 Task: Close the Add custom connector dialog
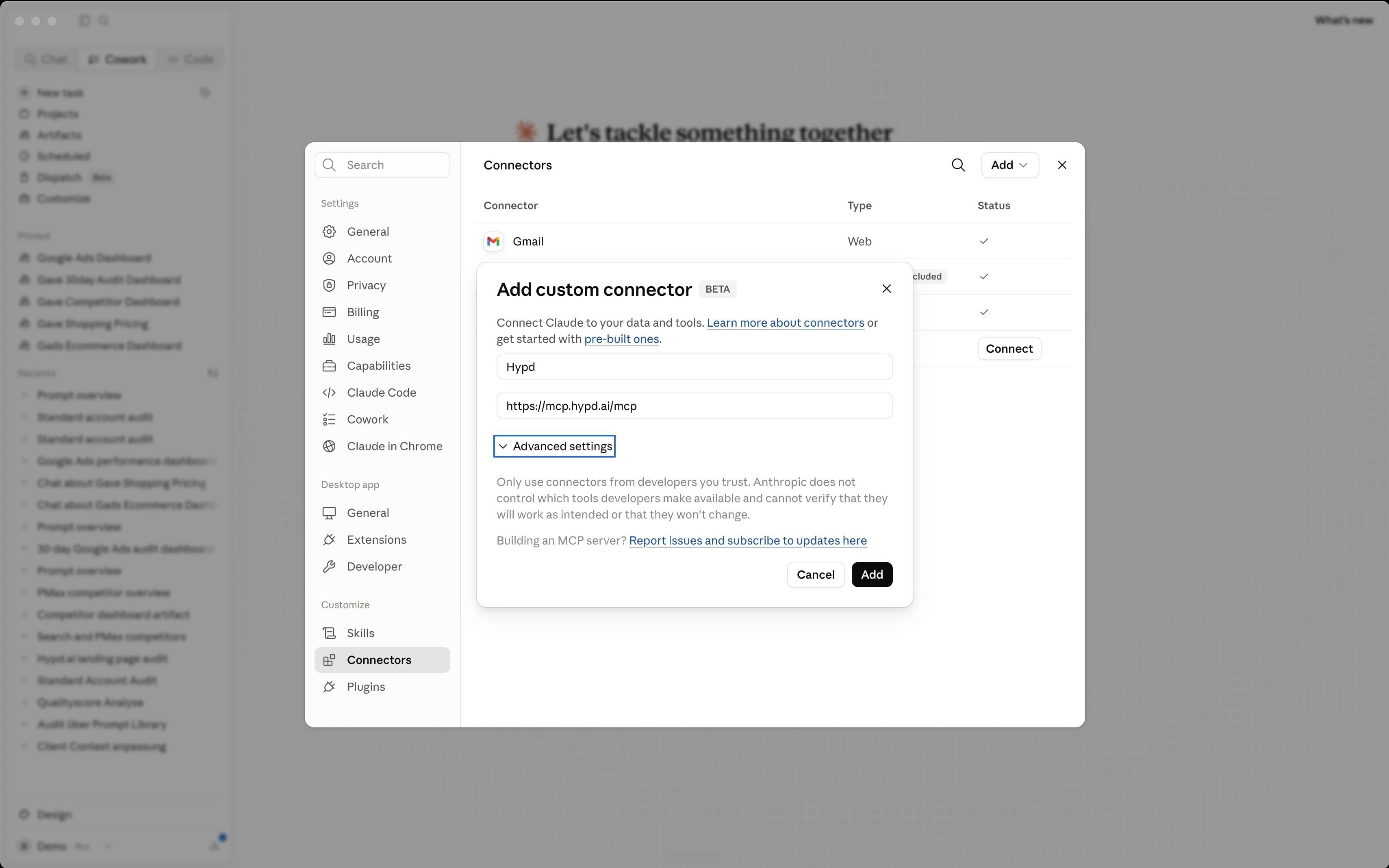[886, 289]
